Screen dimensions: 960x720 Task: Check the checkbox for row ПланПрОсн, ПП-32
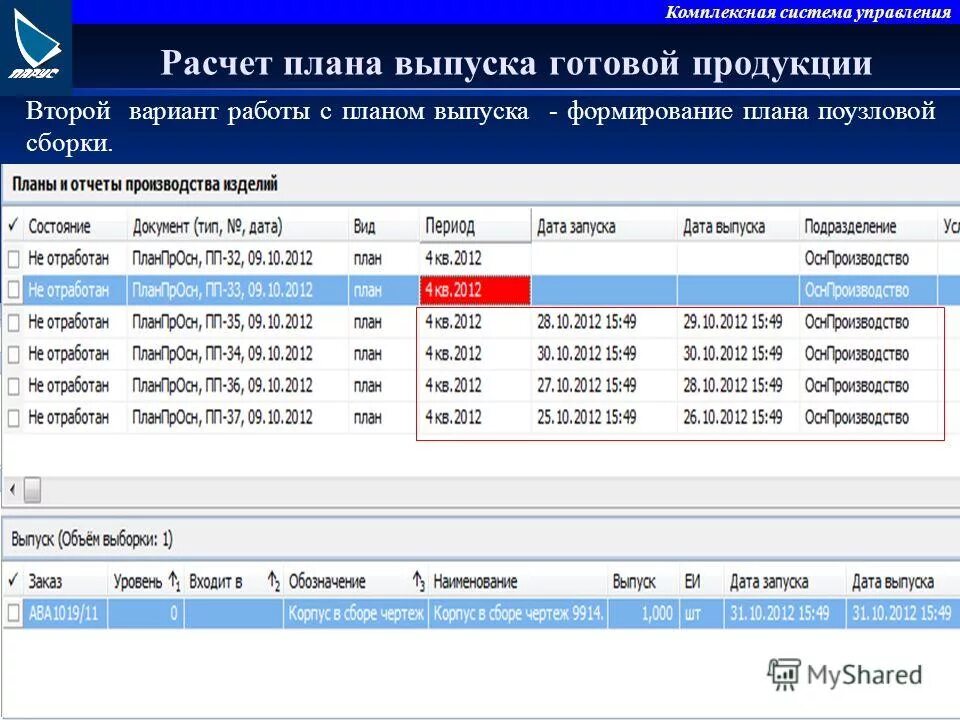tap(13, 257)
